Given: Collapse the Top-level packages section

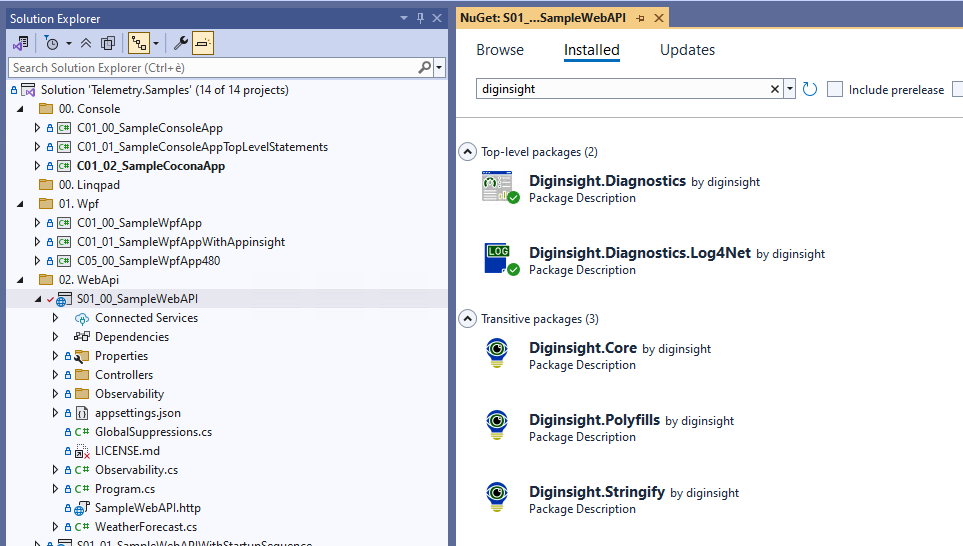Looking at the screenshot, I should [467, 152].
